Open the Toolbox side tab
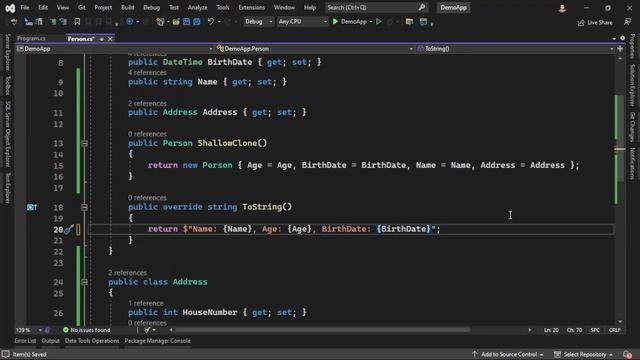The width and height of the screenshot is (640, 360). point(7,86)
